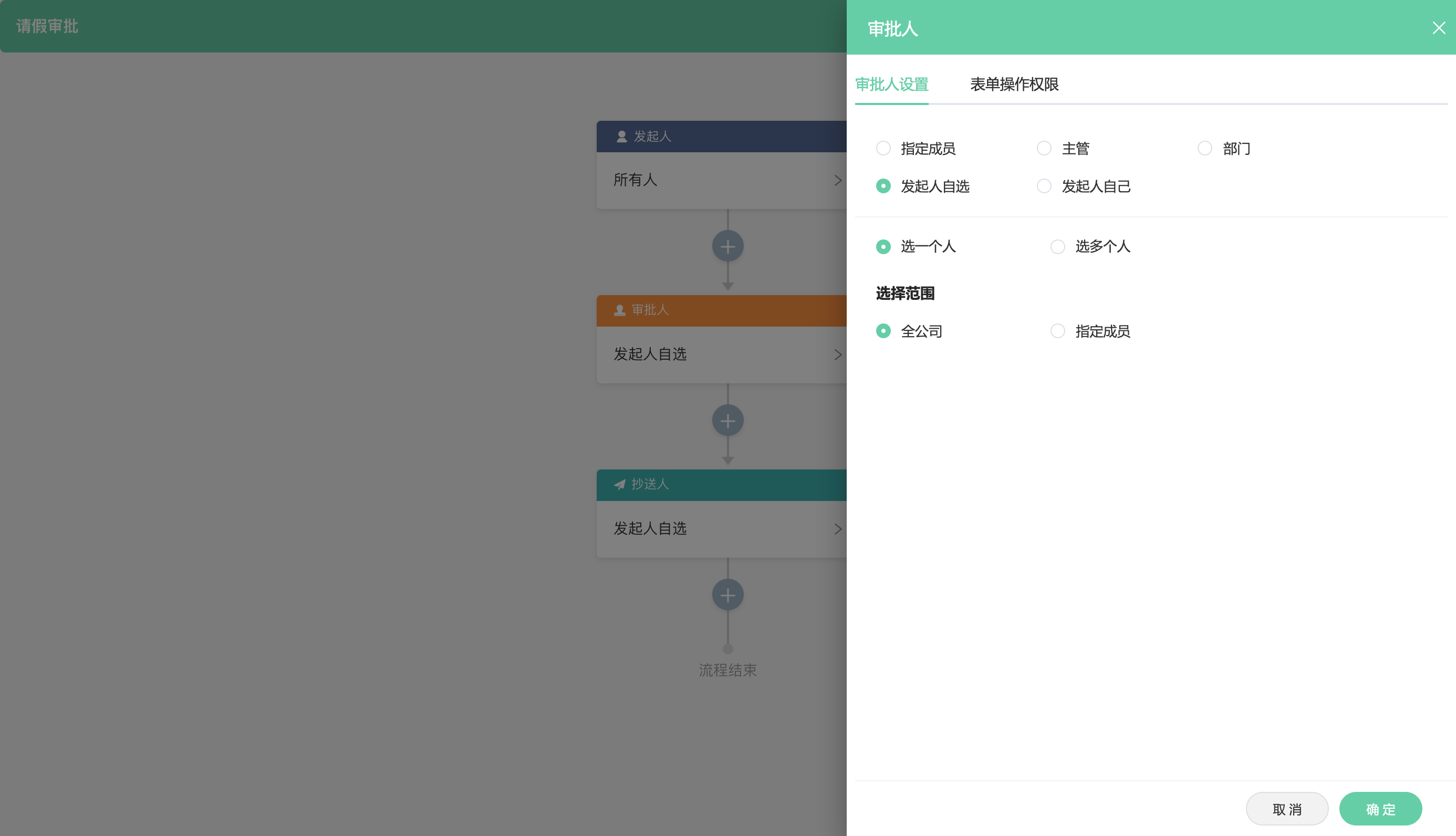Switch to 表单操作权限 tab
Image resolution: width=1456 pixels, height=836 pixels.
click(x=1014, y=85)
